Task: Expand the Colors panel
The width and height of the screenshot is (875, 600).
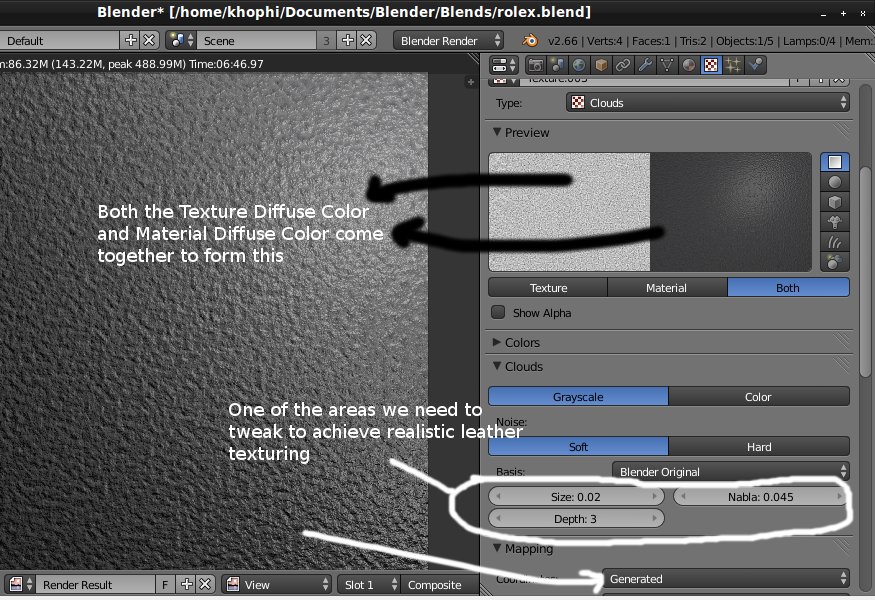Action: pyautogui.click(x=522, y=343)
